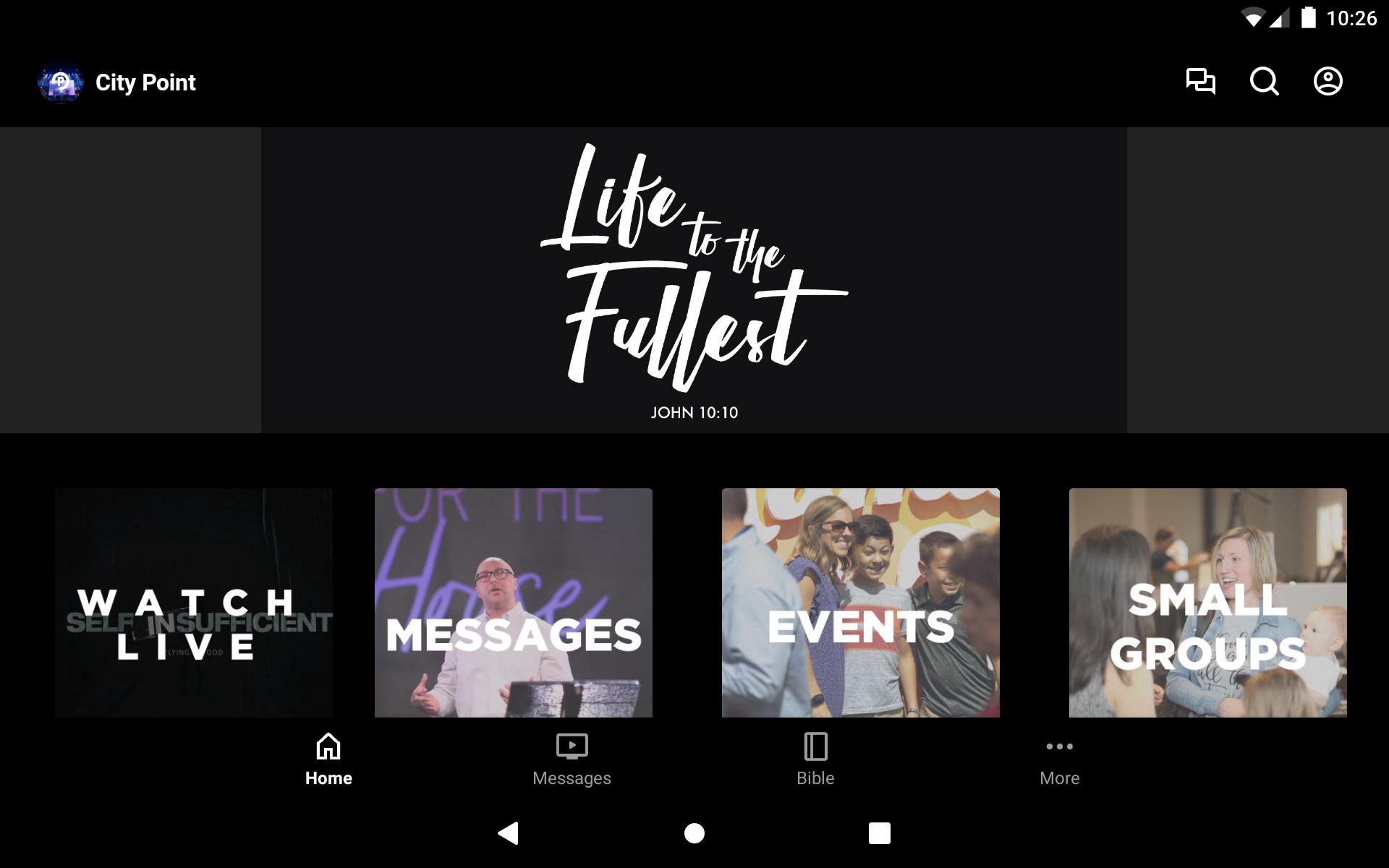The image size is (1389, 868).
Task: Tap Android back navigation button
Action: (509, 833)
